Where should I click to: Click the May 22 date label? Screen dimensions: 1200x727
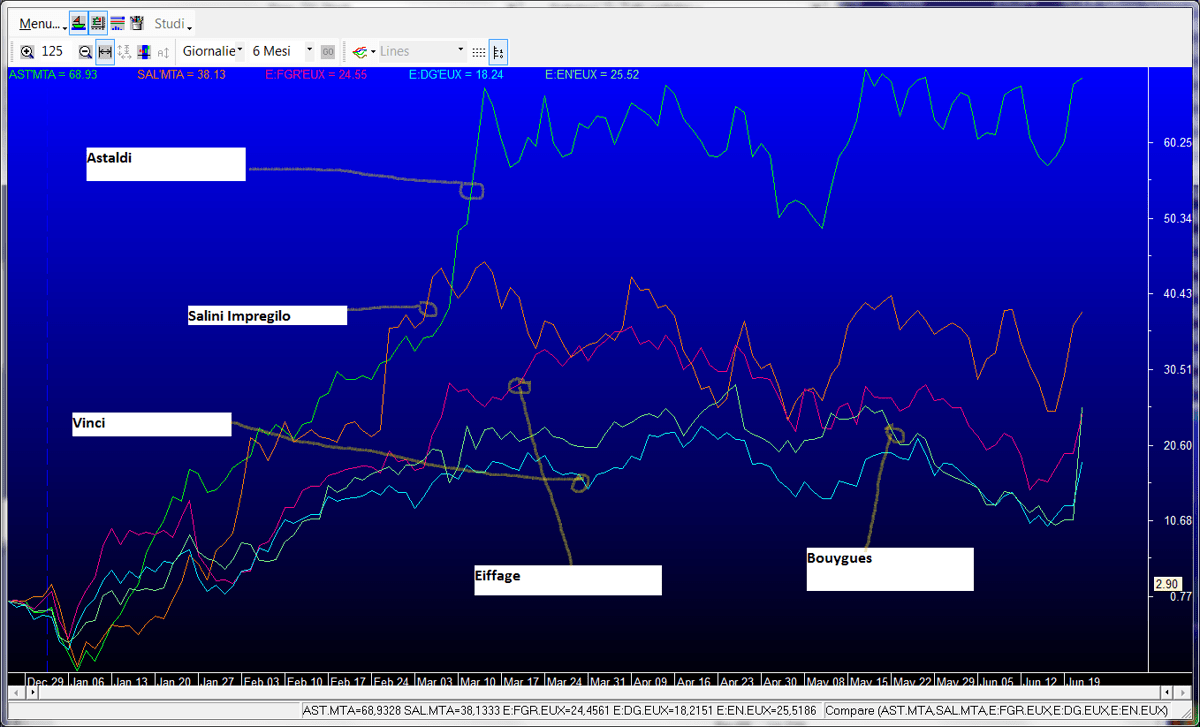tap(913, 681)
